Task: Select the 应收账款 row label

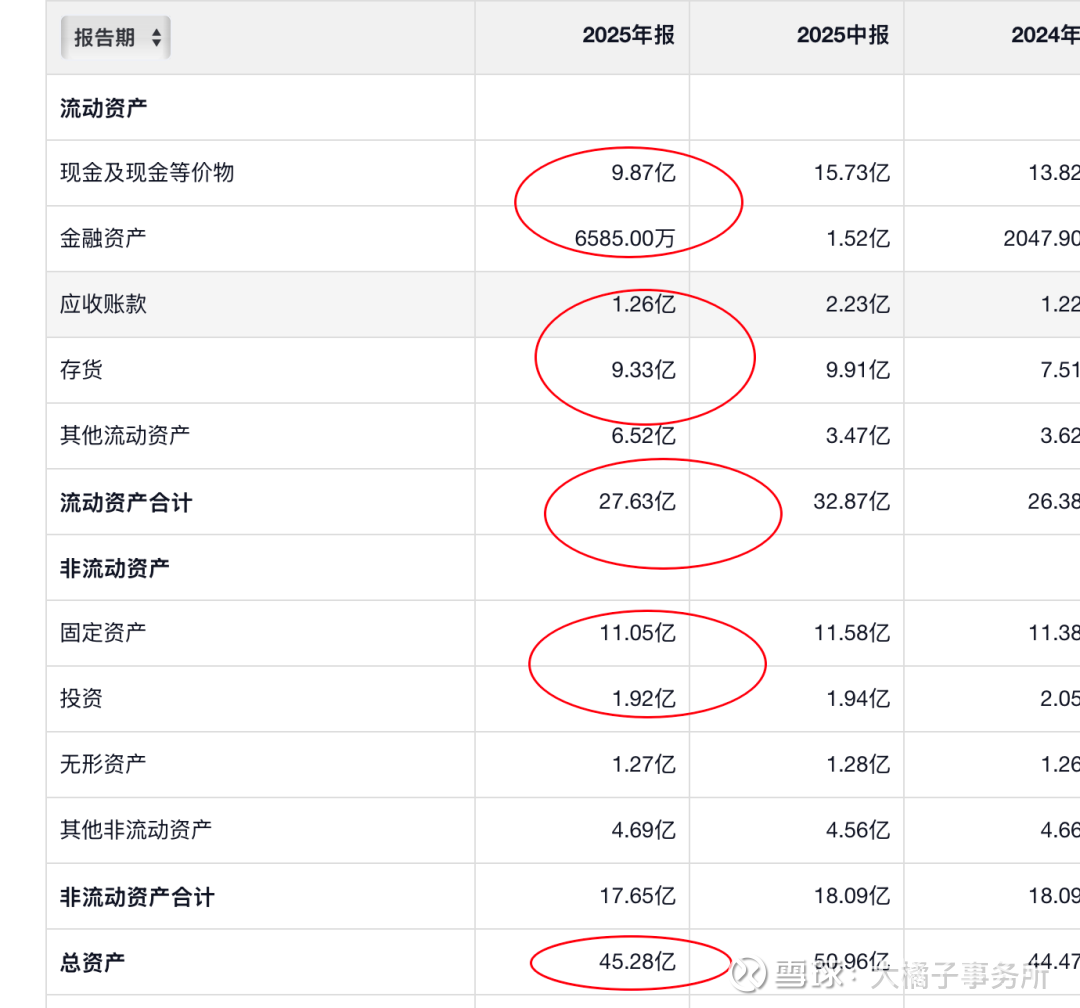Action: tap(103, 304)
